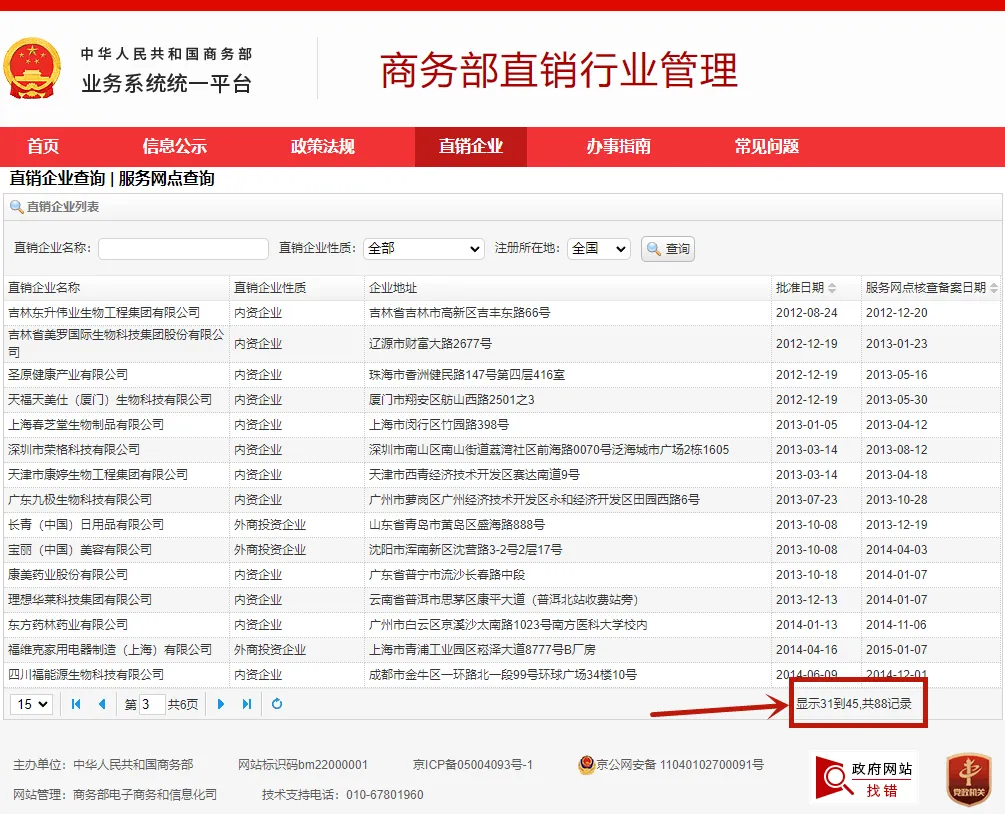This screenshot has height=814, width=1005.
Task: Select 天福天美仕（厦门）生物科技有限公司
Action: pyautogui.click(x=110, y=400)
